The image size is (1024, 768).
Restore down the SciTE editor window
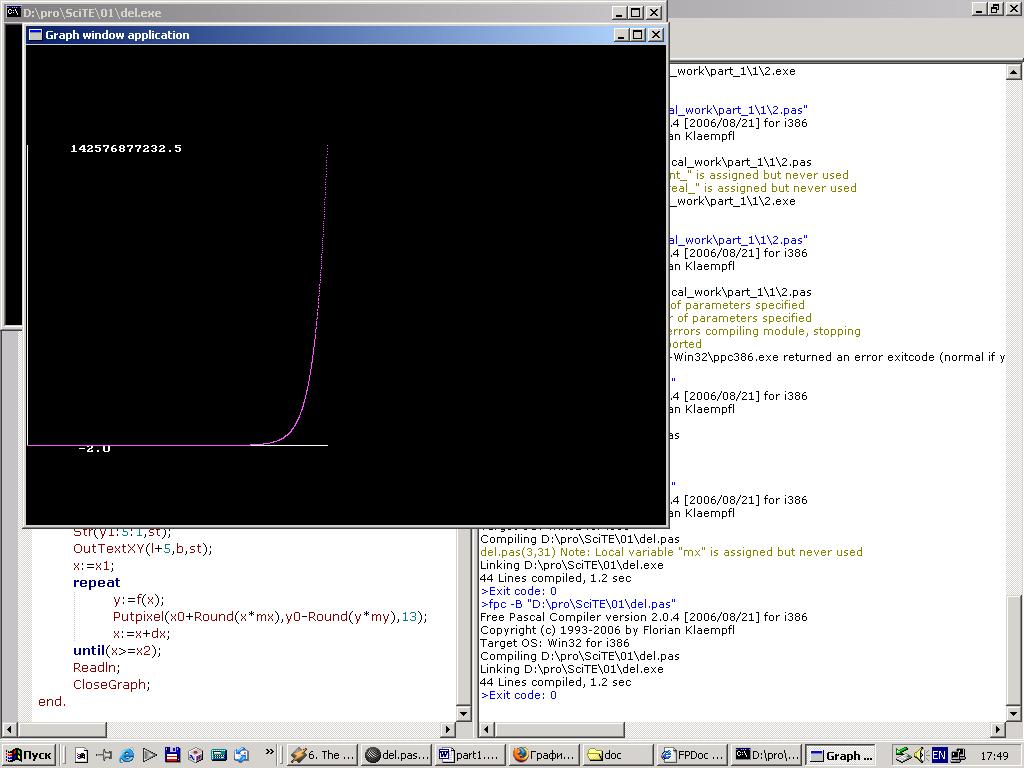click(x=994, y=8)
